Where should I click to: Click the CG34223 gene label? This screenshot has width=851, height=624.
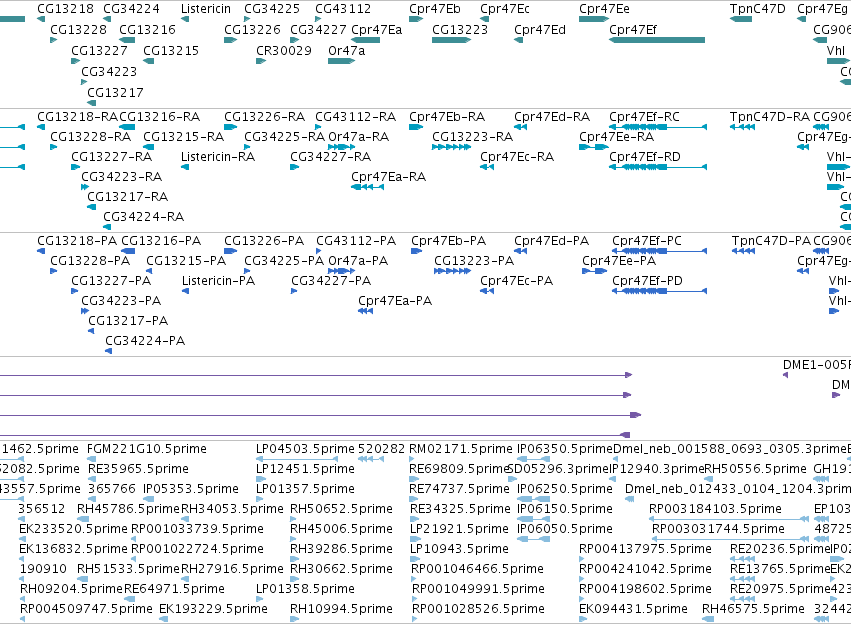point(109,72)
